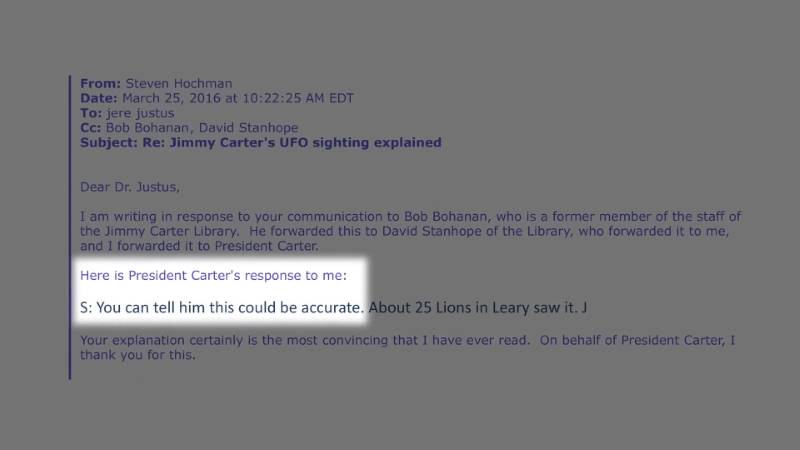Screen dimensions: 800x450
Task: Click the subject Jimmy Carter's UFO sighting explained
Action: coord(306,142)
